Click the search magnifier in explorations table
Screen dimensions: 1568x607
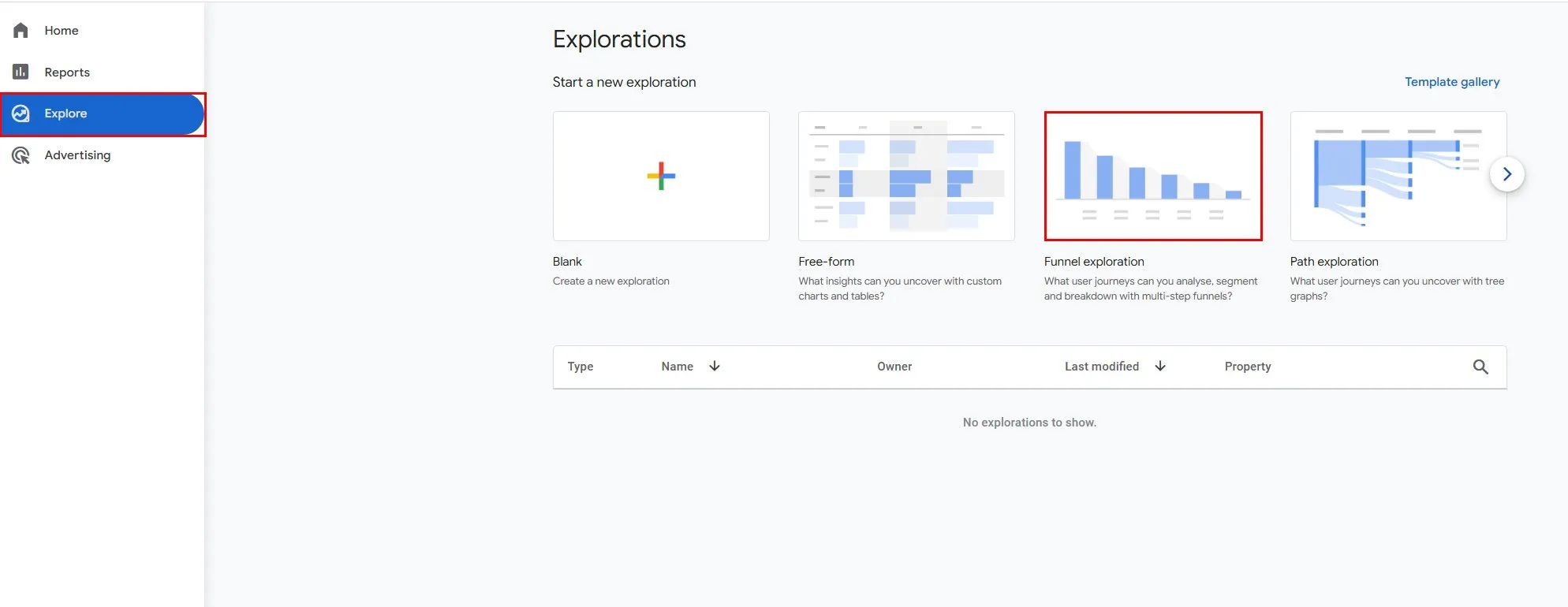pos(1480,367)
